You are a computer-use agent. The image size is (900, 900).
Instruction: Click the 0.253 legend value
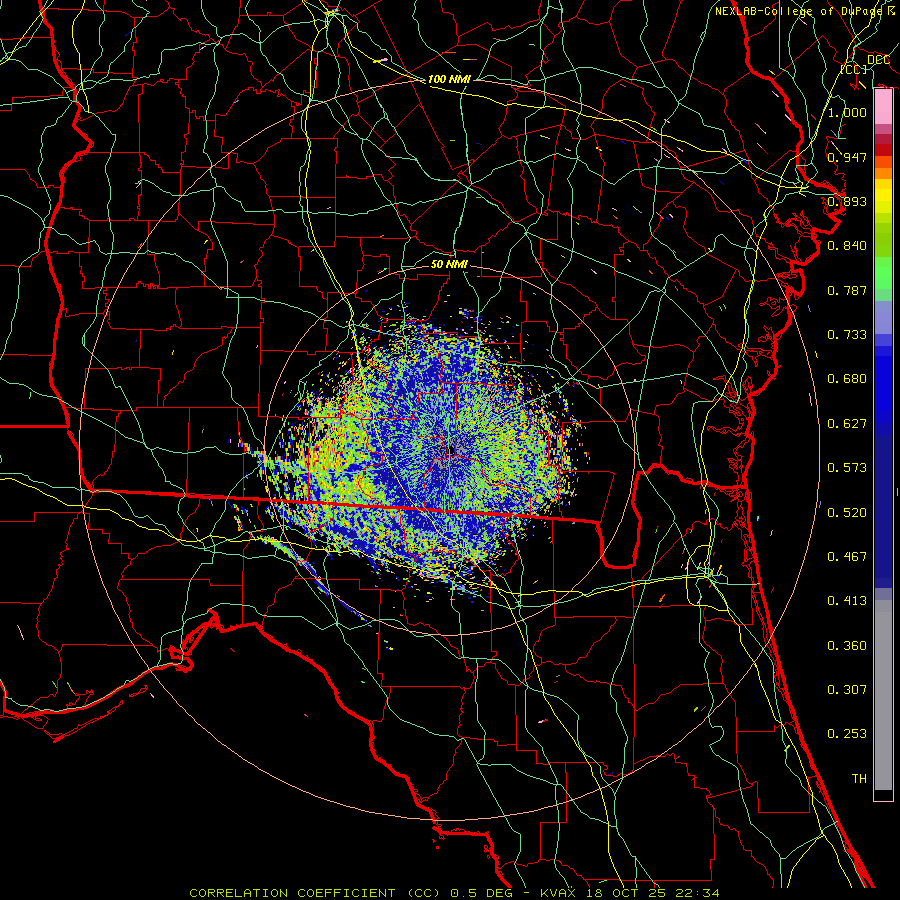click(x=847, y=734)
